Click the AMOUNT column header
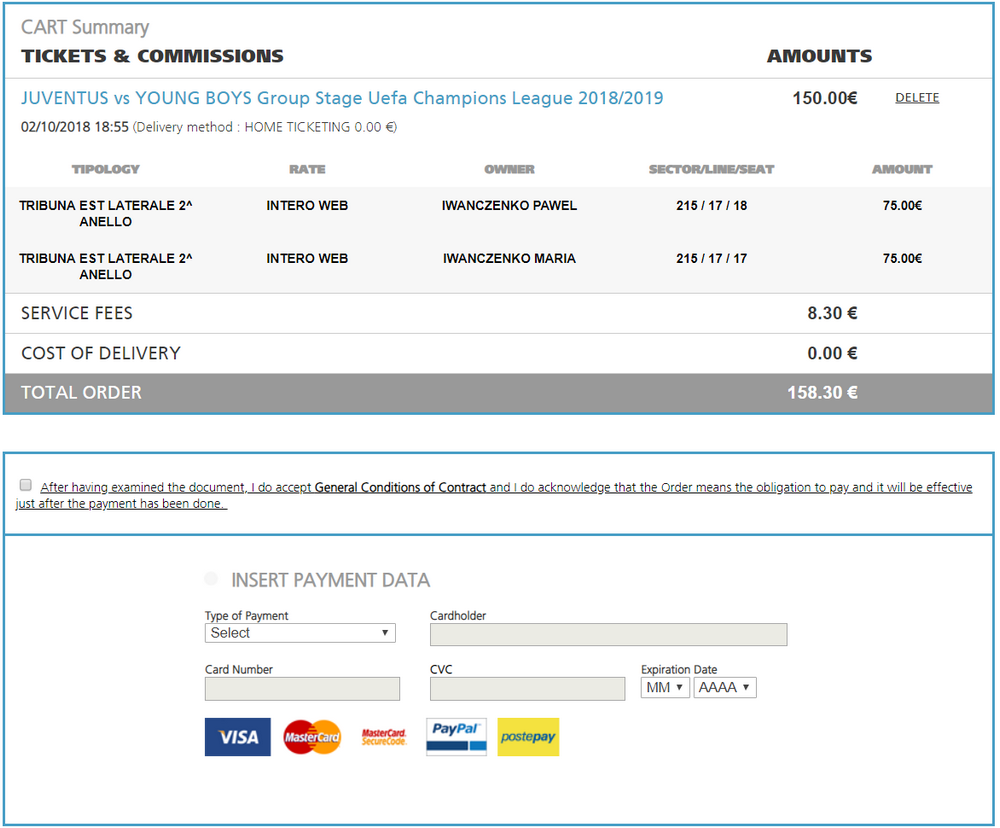 point(902,169)
